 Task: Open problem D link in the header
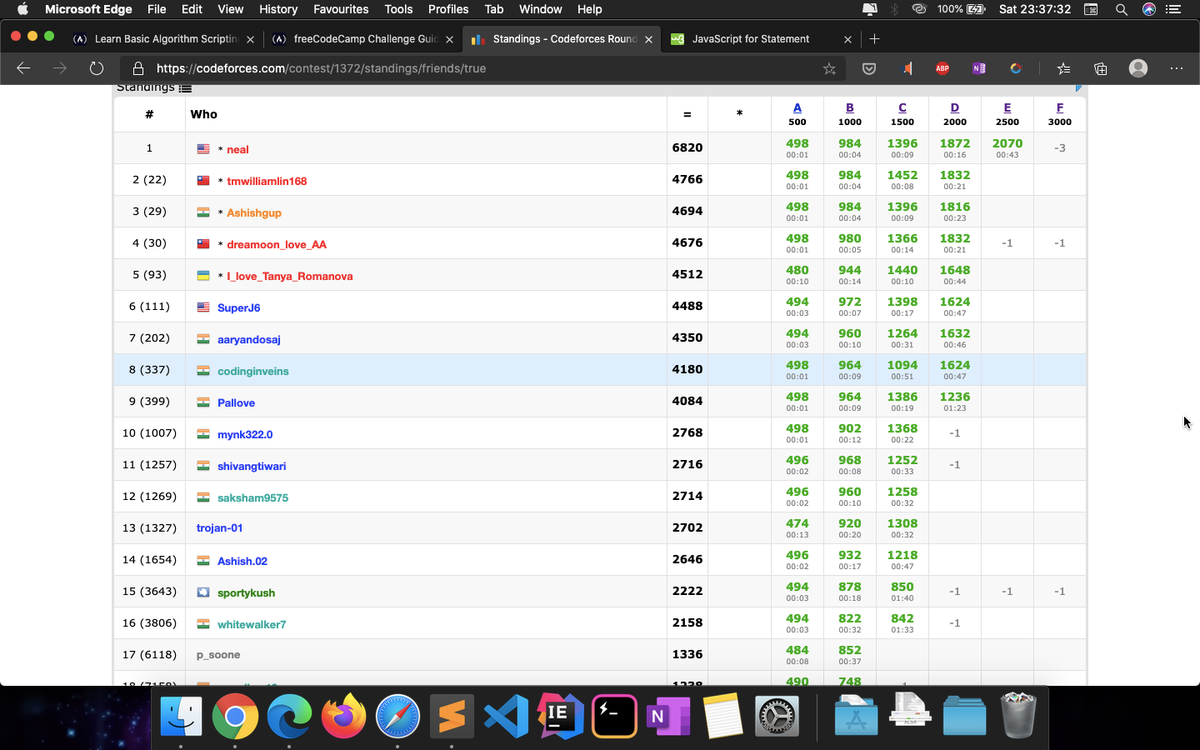click(x=955, y=107)
